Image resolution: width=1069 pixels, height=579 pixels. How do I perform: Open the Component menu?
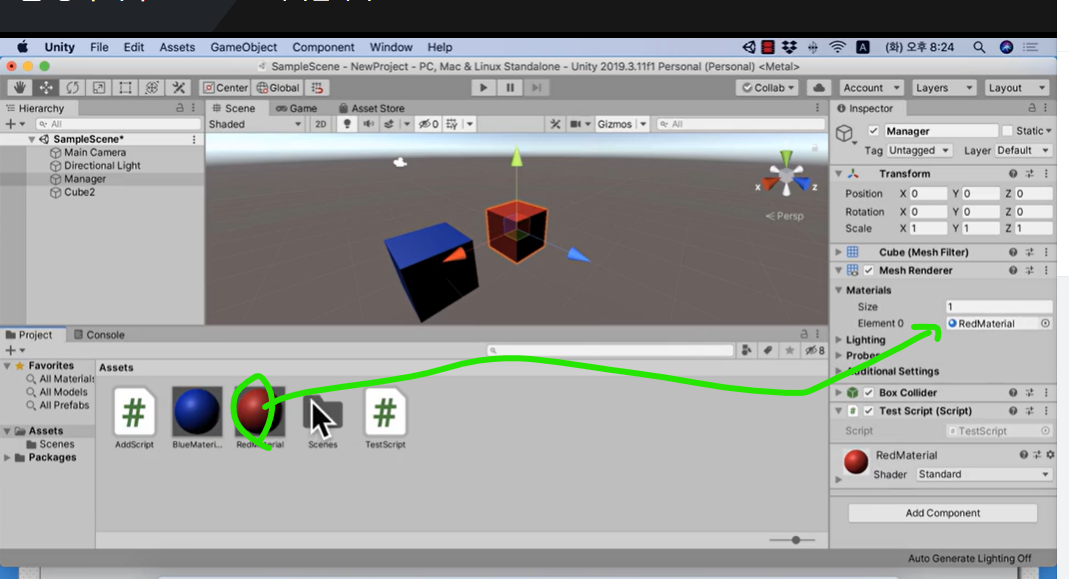(x=323, y=47)
